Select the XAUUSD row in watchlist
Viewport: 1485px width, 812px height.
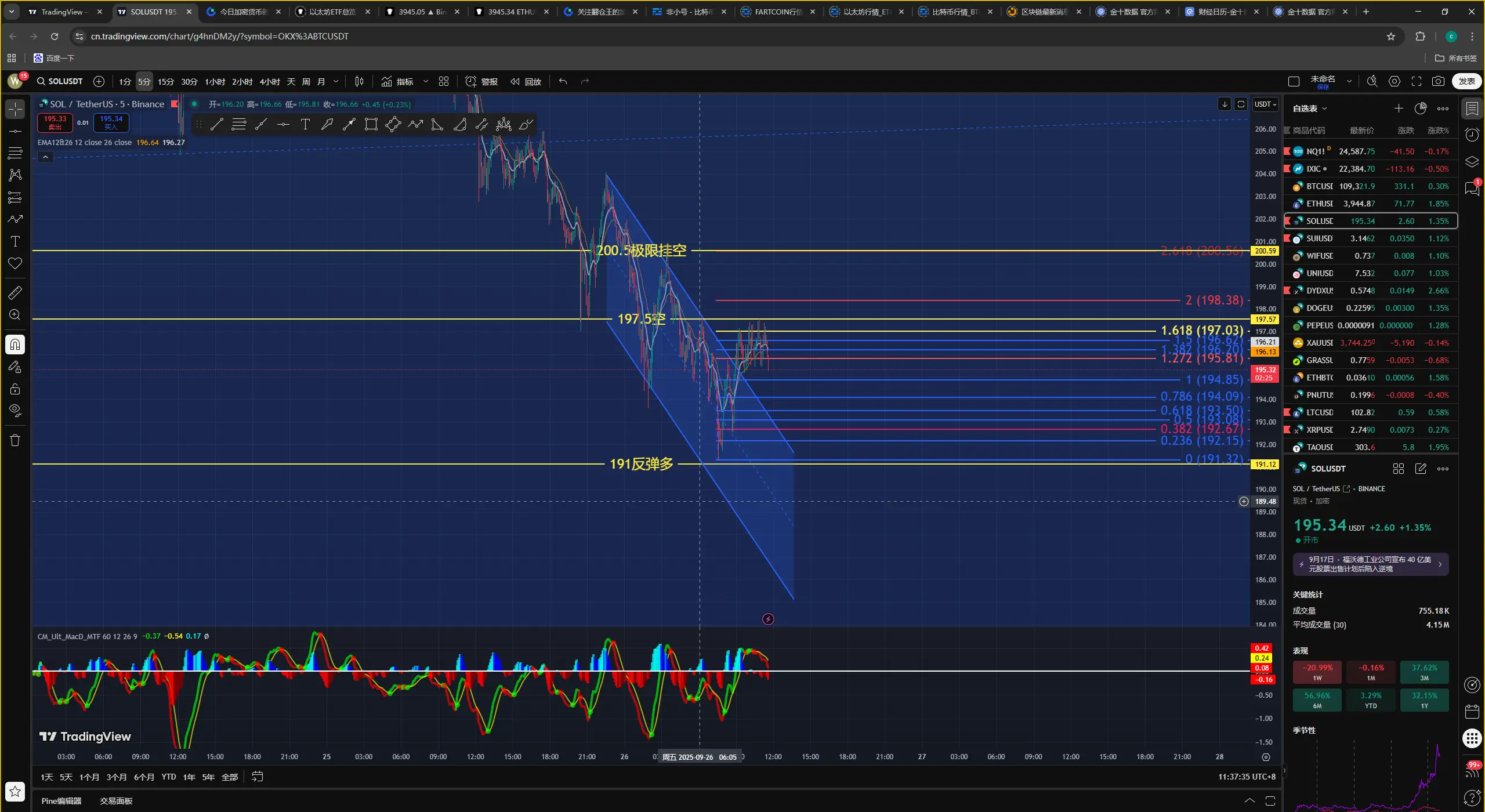(1370, 343)
